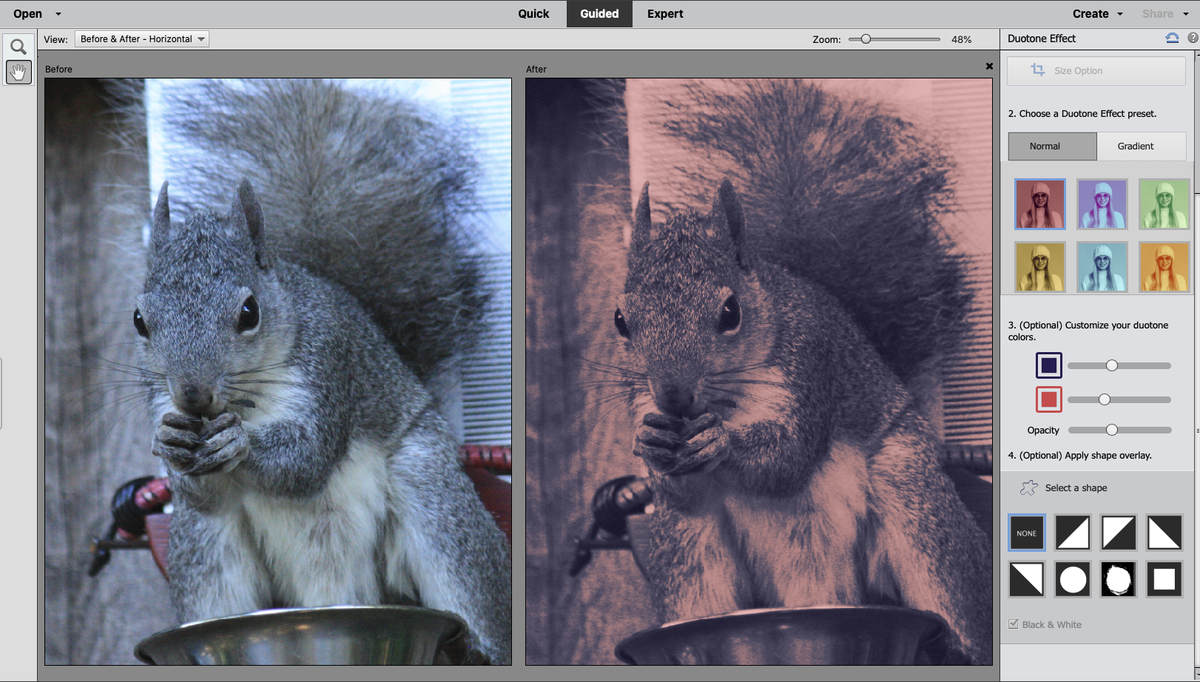Switch to the Guided tab

click(600, 14)
